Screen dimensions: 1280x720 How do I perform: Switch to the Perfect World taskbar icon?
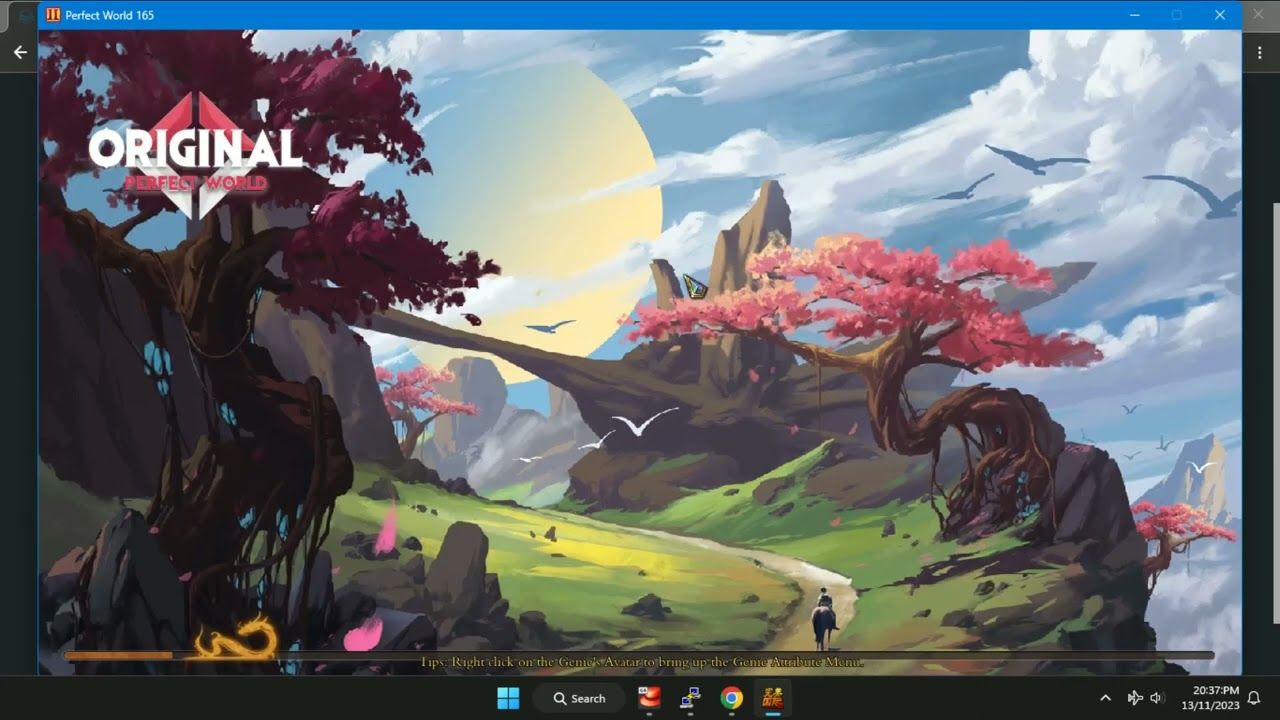pyautogui.click(x=773, y=698)
